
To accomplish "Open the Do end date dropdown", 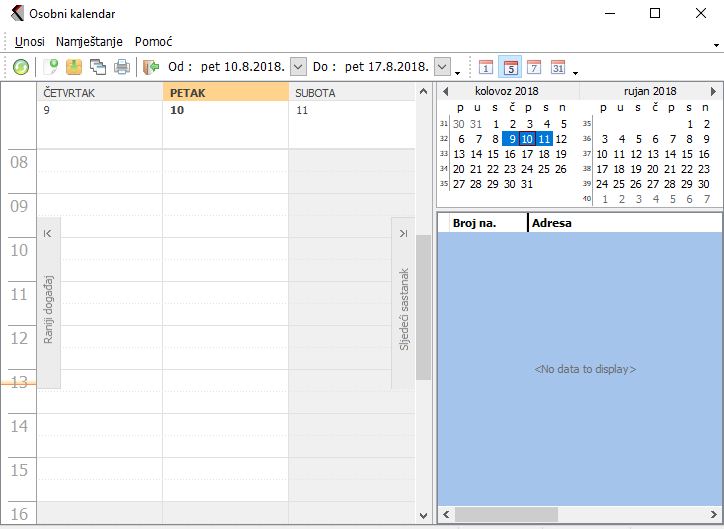I will click(x=442, y=67).
